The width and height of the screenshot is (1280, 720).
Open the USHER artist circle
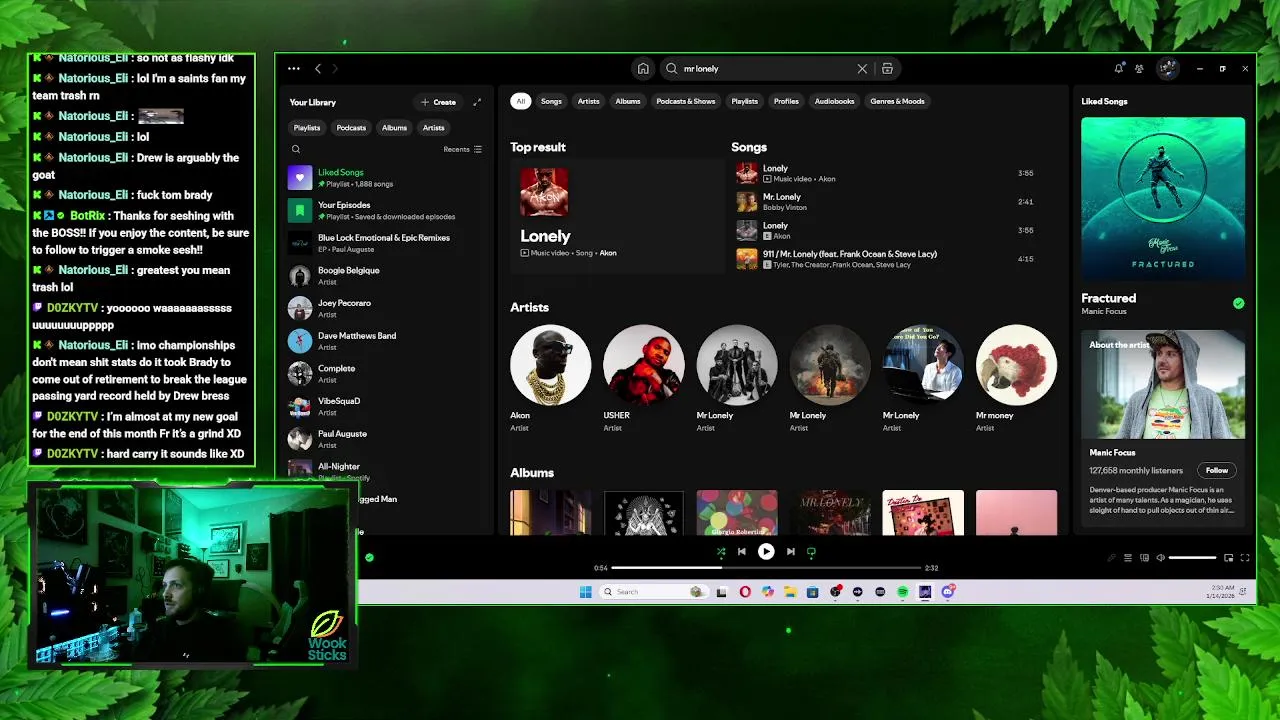coord(643,365)
